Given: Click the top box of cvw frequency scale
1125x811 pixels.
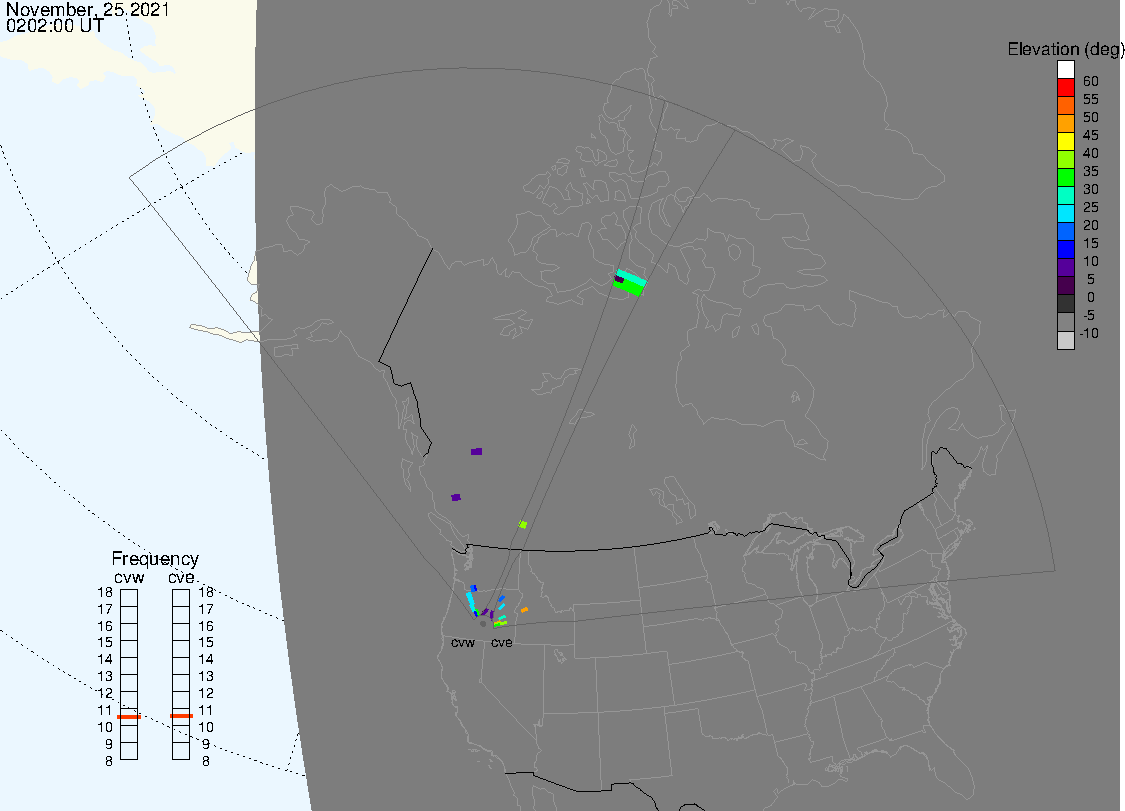Looking at the screenshot, I should click(x=129, y=598).
